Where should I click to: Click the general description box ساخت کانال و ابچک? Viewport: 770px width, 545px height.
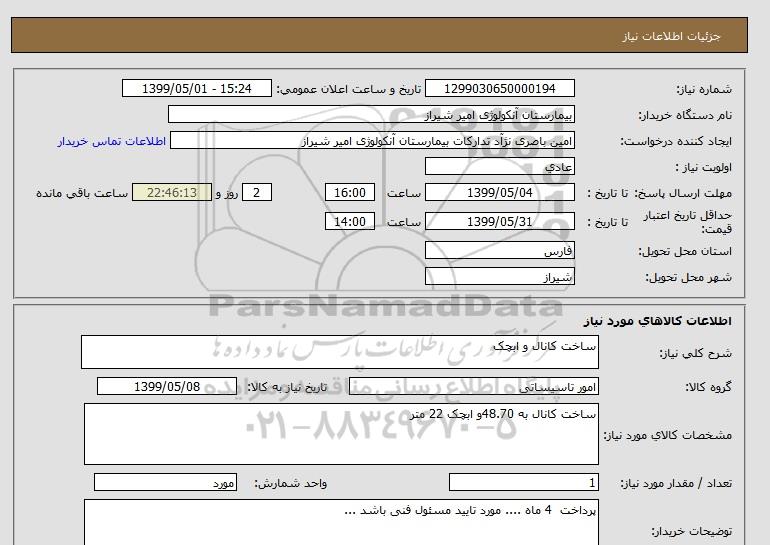click(x=340, y=352)
